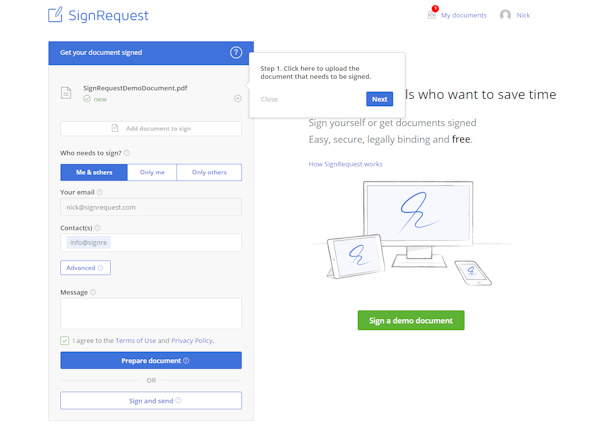
Task: Choose the Only others option
Action: point(209,173)
